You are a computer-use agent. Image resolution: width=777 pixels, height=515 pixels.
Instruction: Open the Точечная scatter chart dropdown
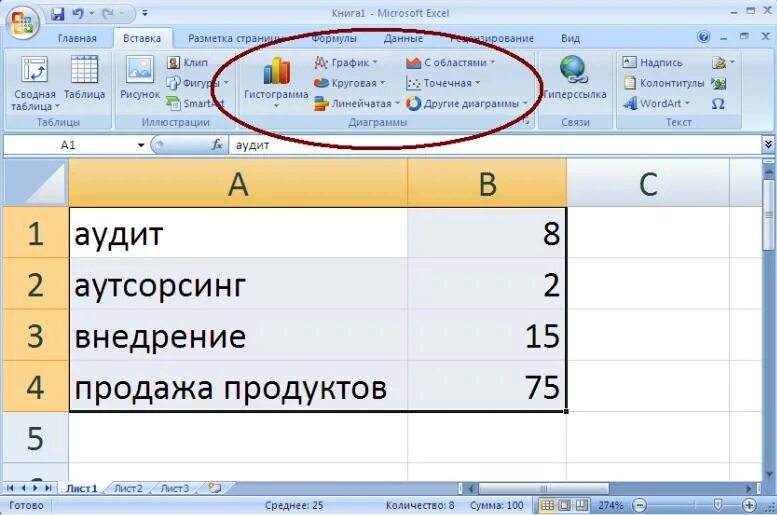[x=443, y=83]
